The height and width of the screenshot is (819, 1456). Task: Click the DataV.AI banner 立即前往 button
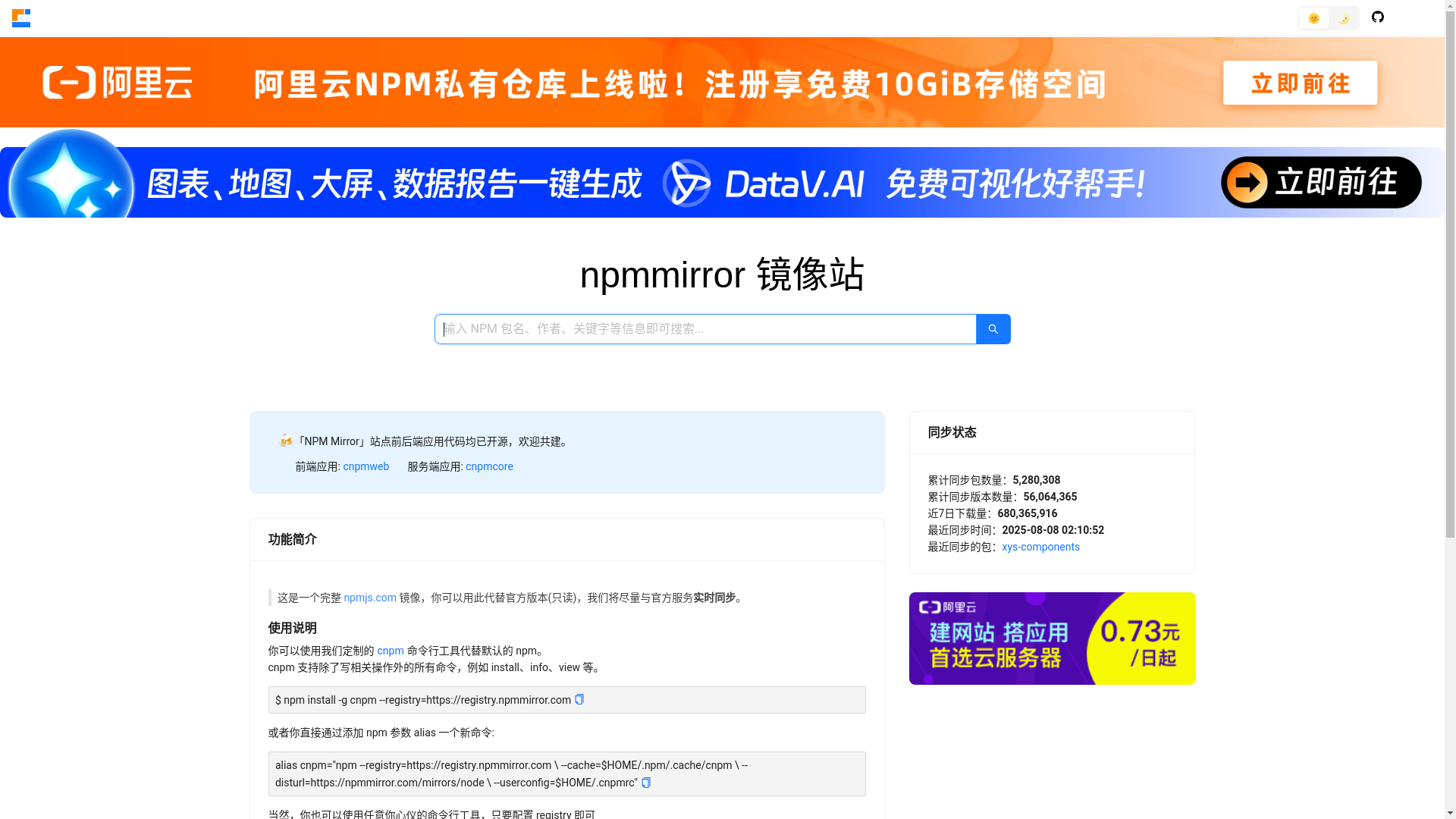1321,182
